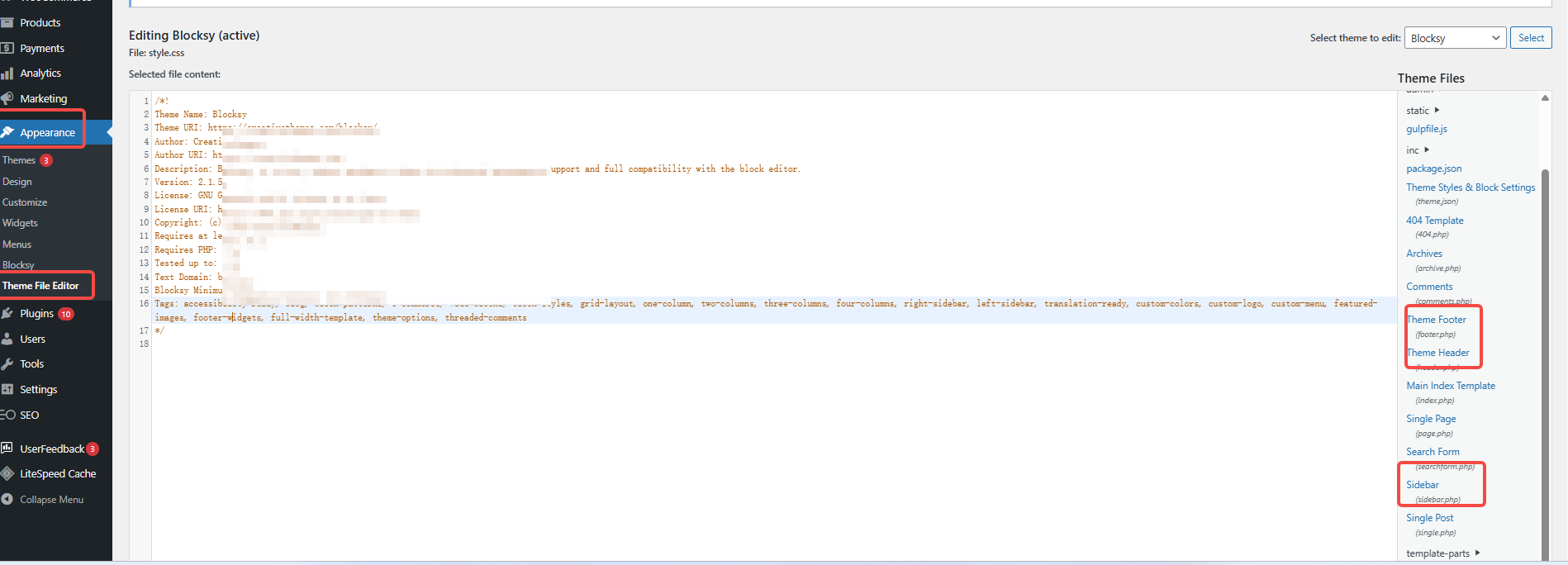Click the Tools wrench icon
The height and width of the screenshot is (565, 1568).
(x=7, y=363)
